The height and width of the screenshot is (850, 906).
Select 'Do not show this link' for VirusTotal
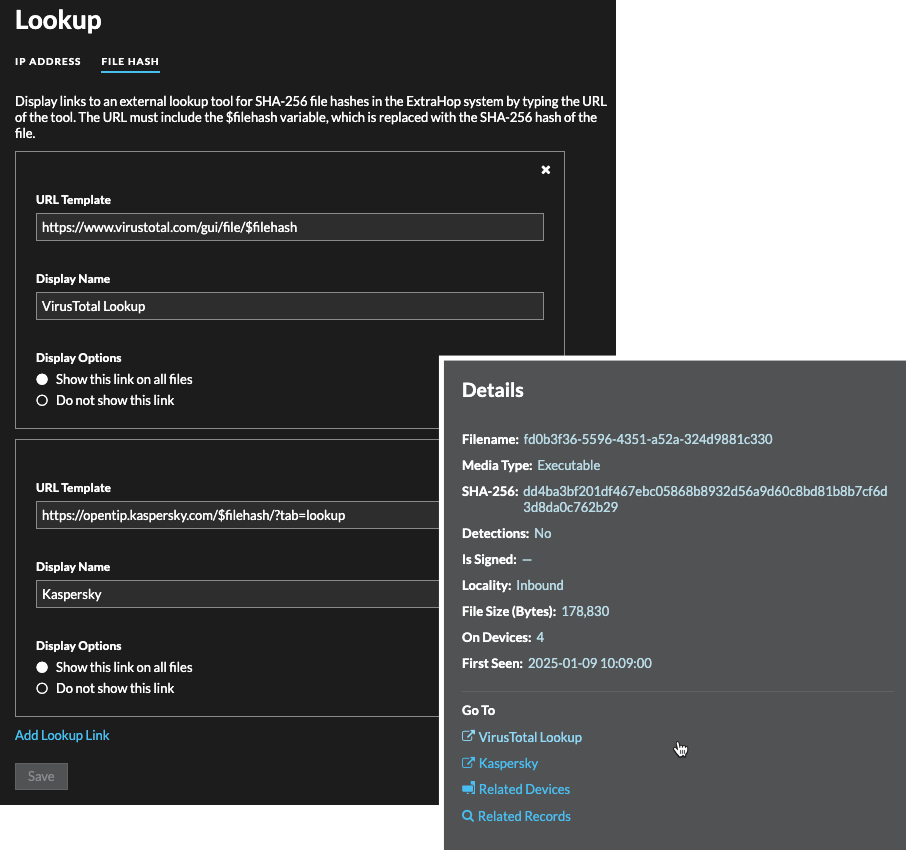42,400
